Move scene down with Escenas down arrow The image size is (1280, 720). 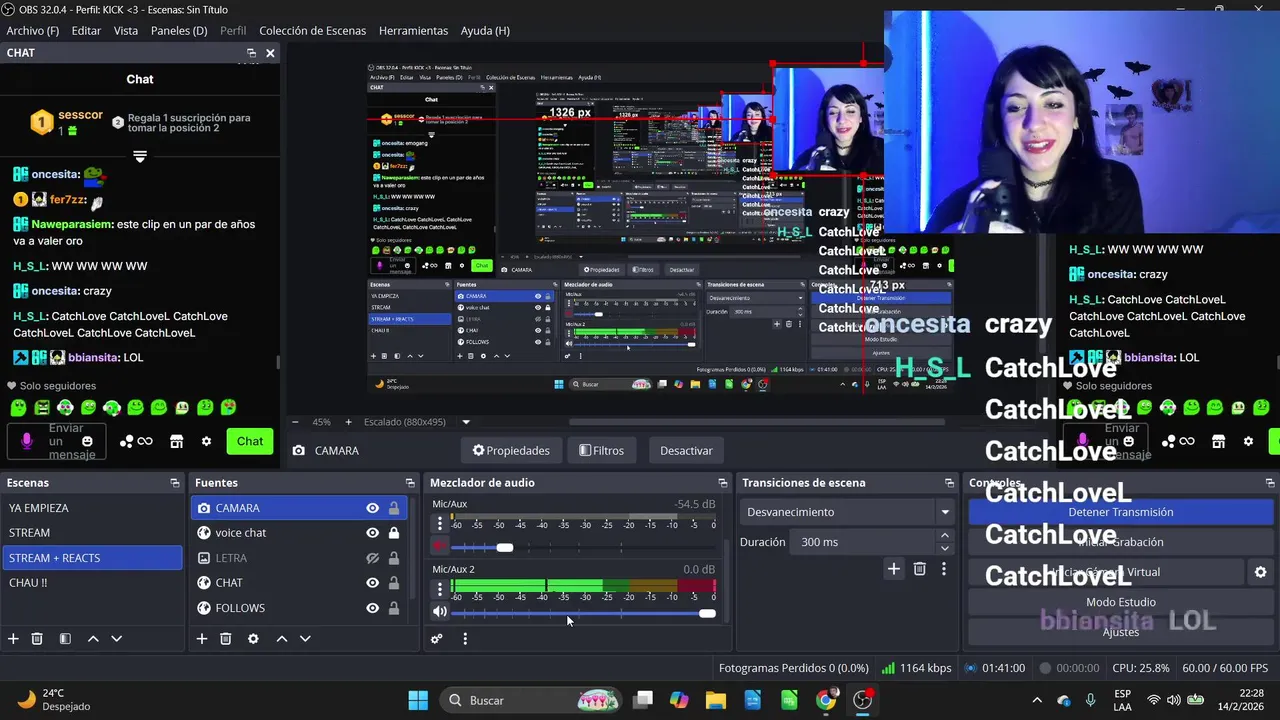pos(116,638)
